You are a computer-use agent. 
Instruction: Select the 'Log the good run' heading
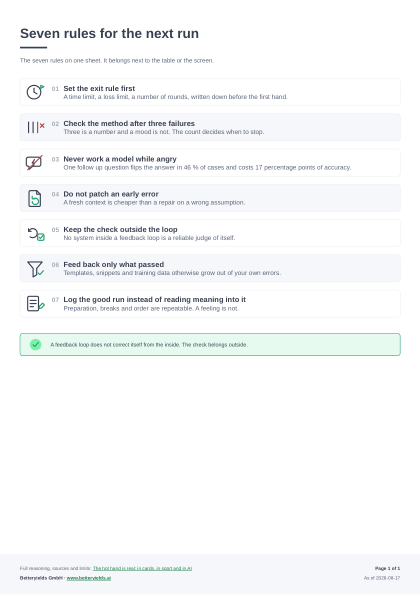(x=154, y=299)
